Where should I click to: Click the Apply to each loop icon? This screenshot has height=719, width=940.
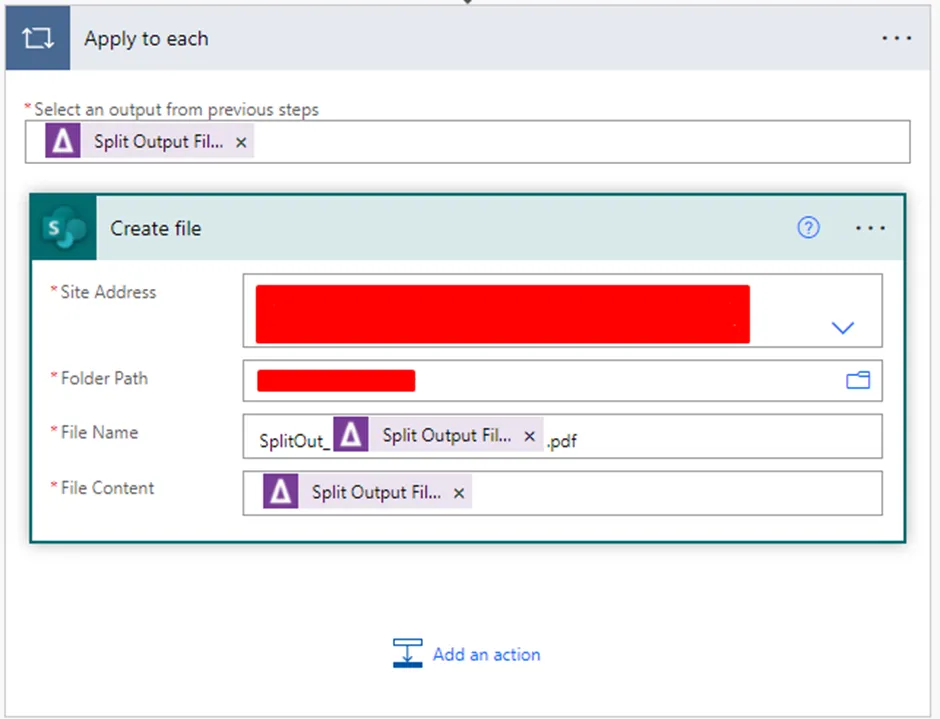[x=37, y=39]
